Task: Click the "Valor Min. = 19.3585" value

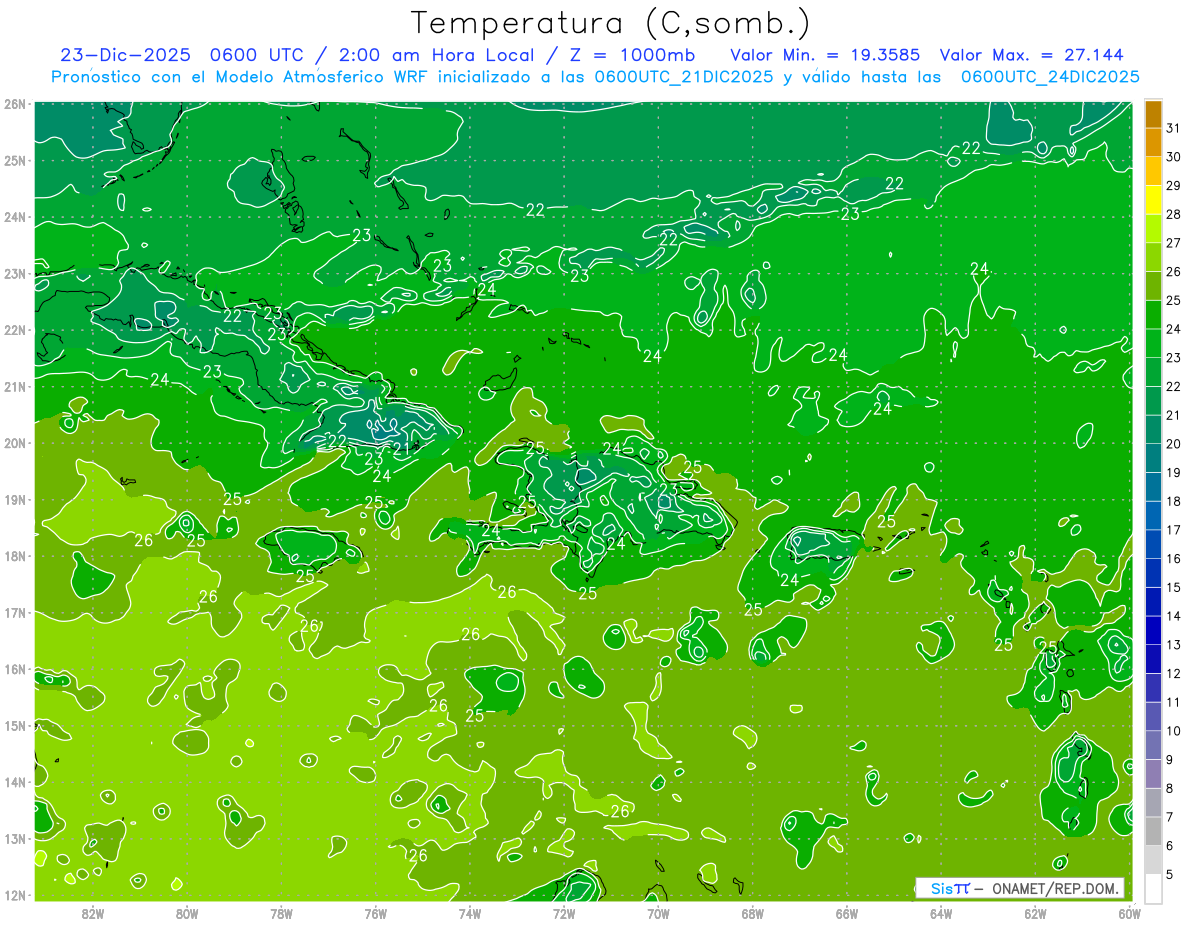Action: (825, 55)
